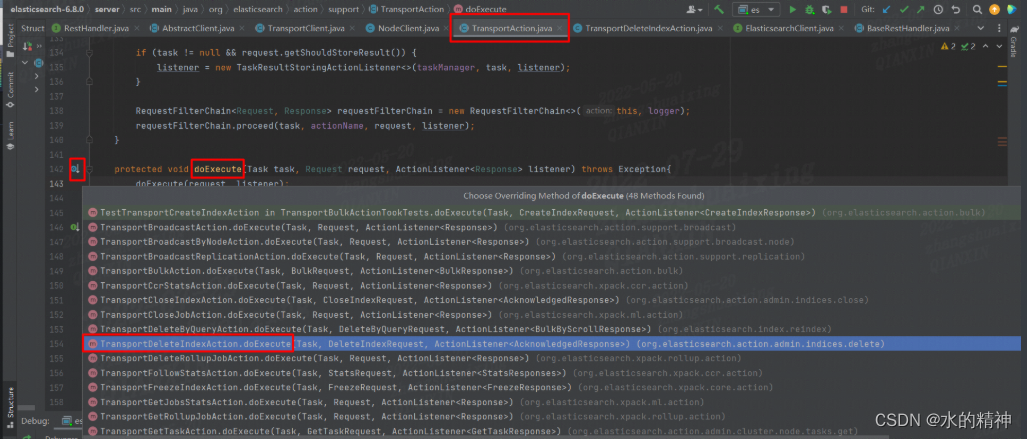This screenshot has height=439, width=1027.
Task: Open editor tabs more-options menu
Action: [999, 28]
